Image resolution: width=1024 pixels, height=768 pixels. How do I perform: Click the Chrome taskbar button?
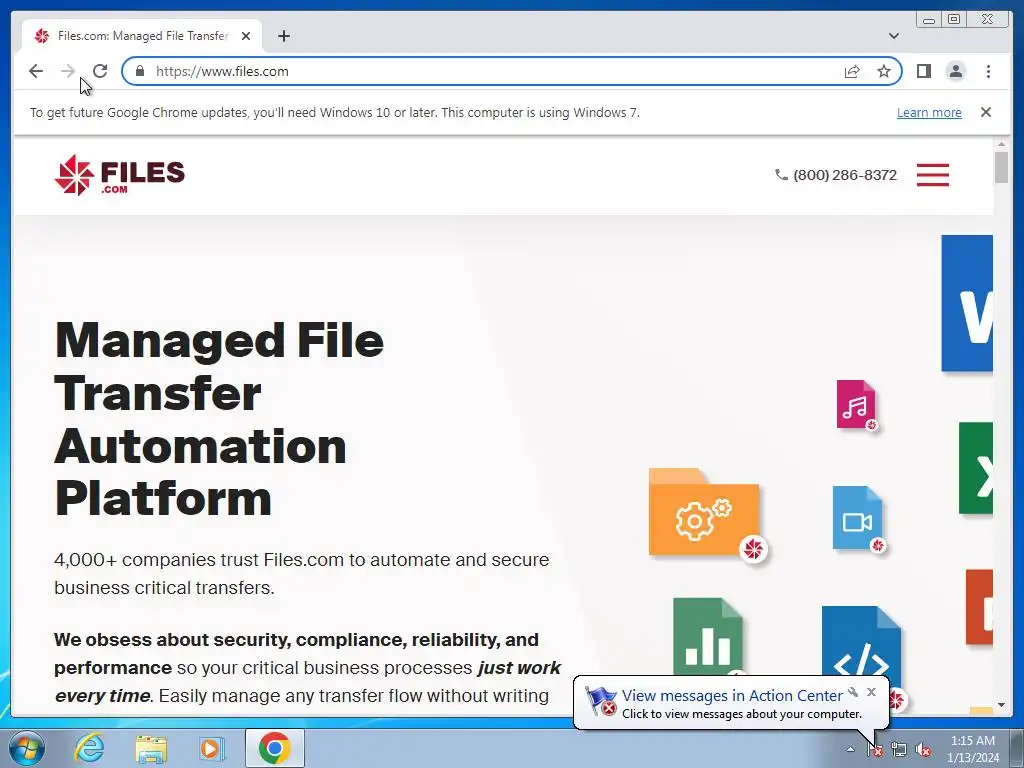[x=274, y=748]
